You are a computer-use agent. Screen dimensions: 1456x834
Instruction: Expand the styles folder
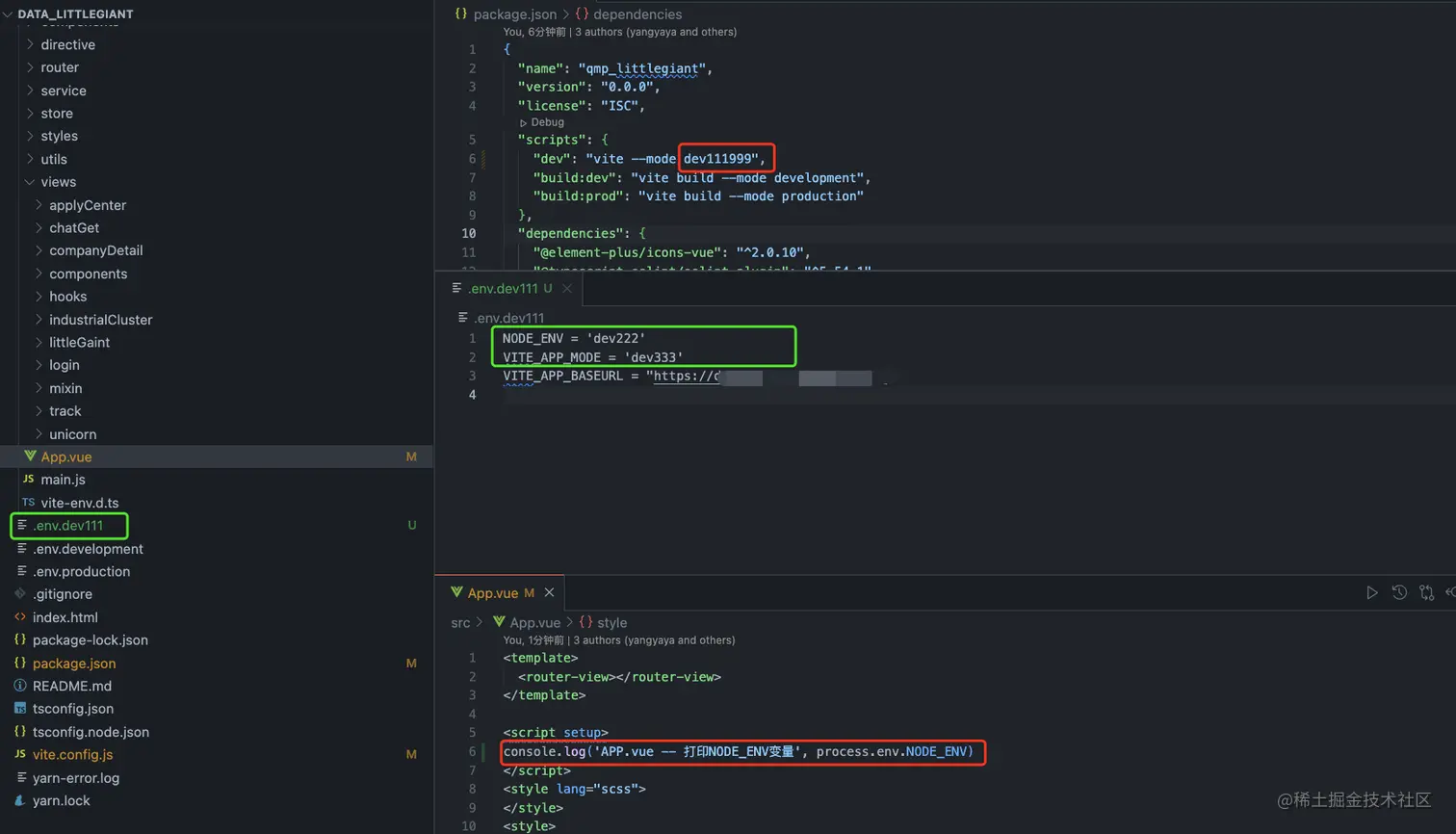point(30,136)
